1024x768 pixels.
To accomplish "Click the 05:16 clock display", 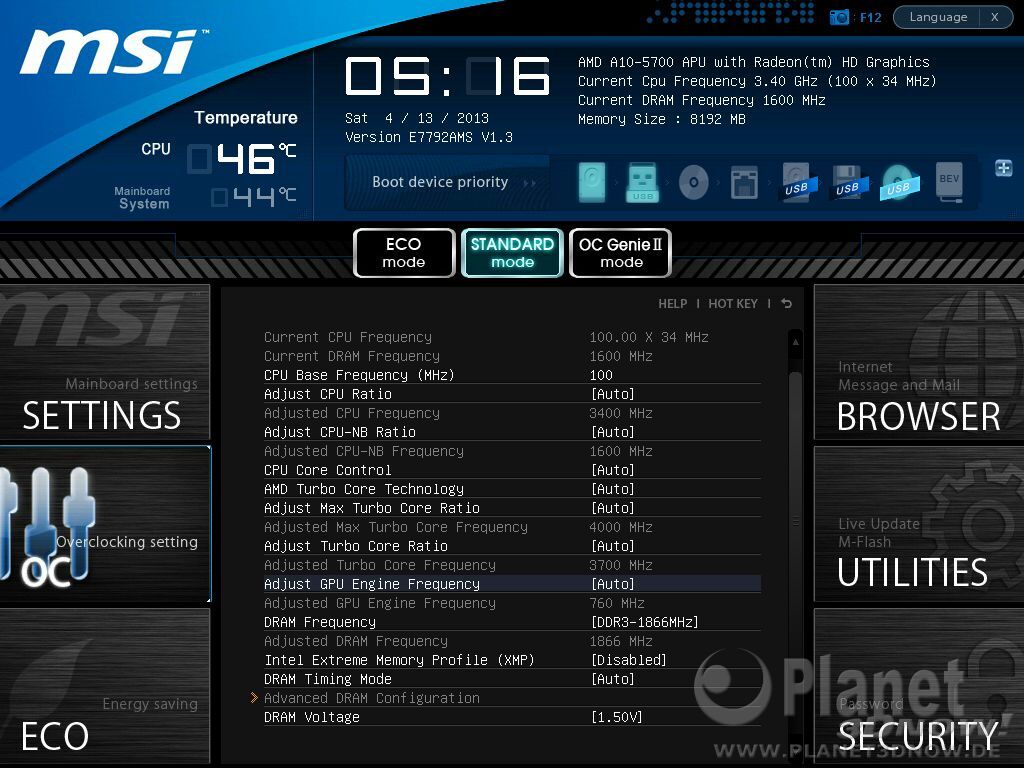I will (447, 76).
